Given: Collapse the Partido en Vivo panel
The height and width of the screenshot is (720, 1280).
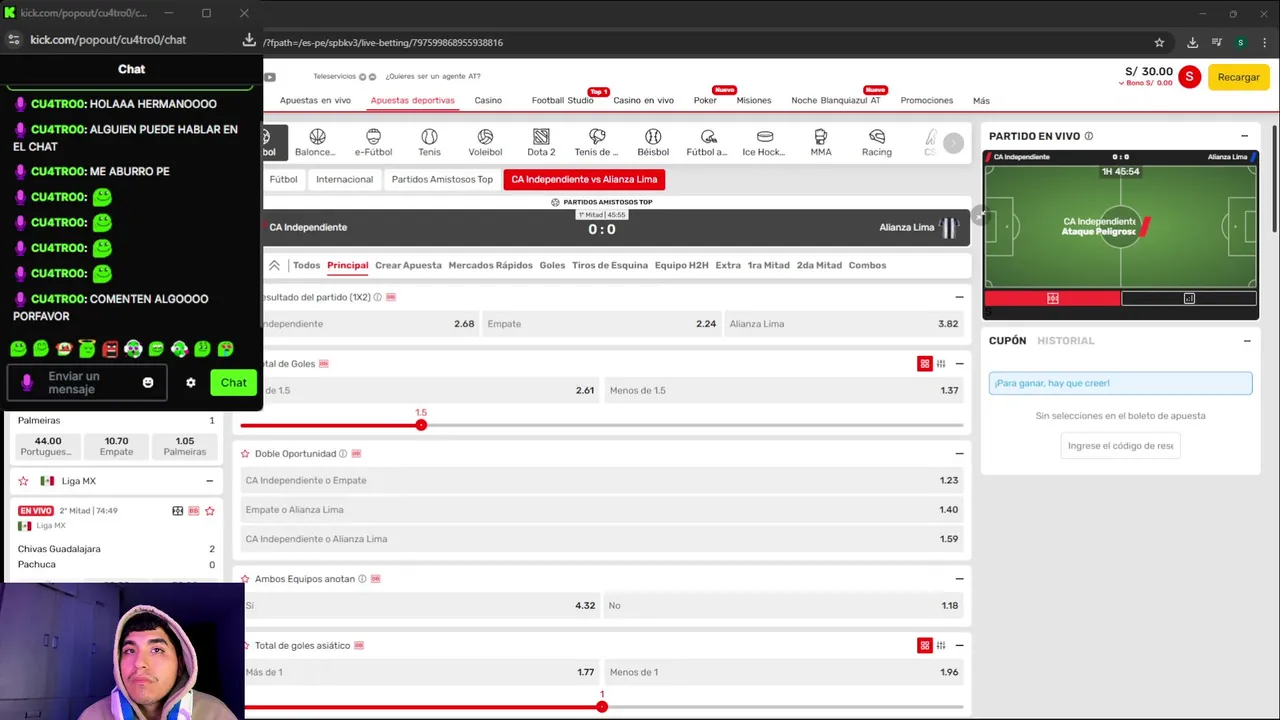Looking at the screenshot, I should [x=1245, y=136].
